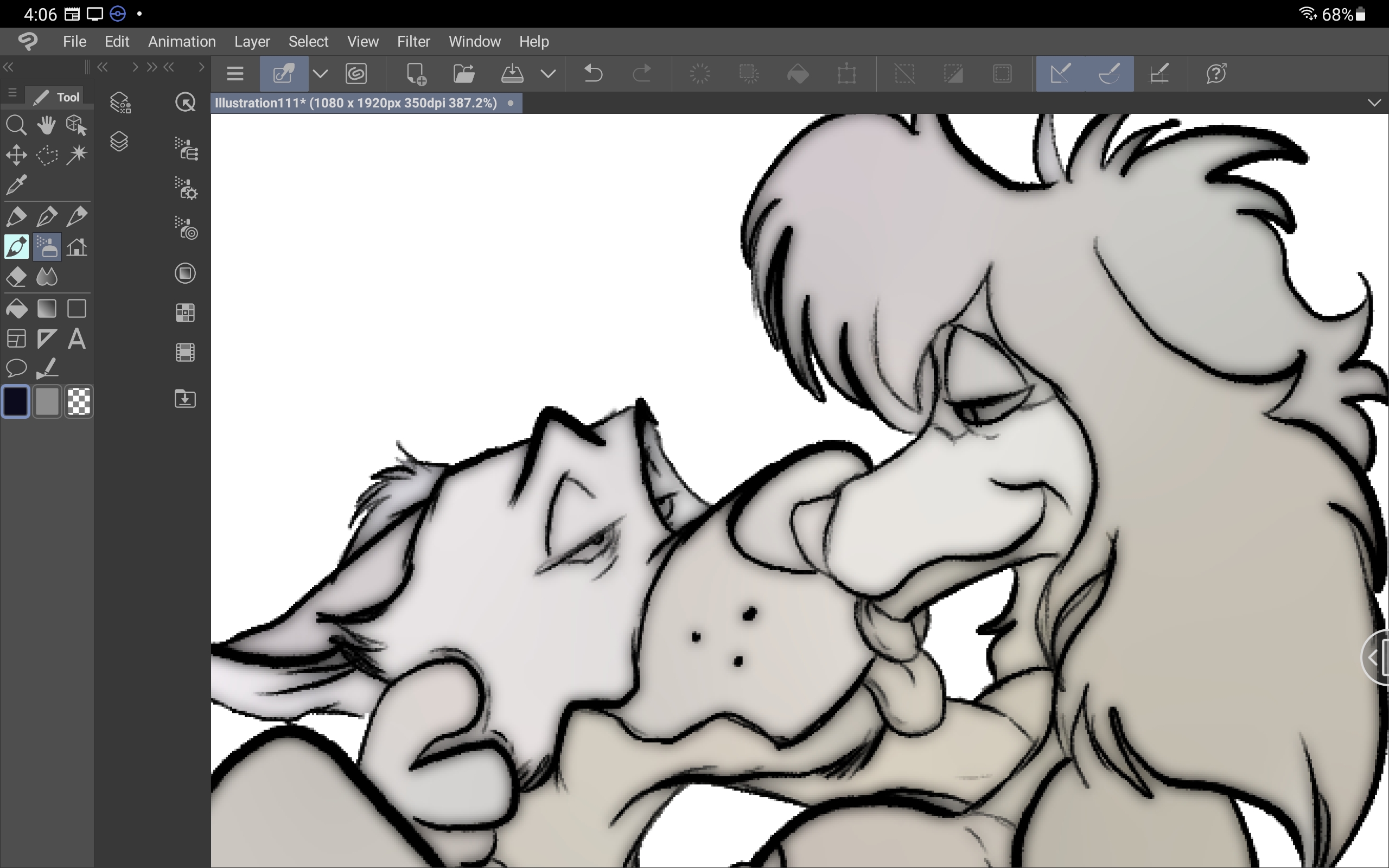Select the Eraser tool

point(16,277)
